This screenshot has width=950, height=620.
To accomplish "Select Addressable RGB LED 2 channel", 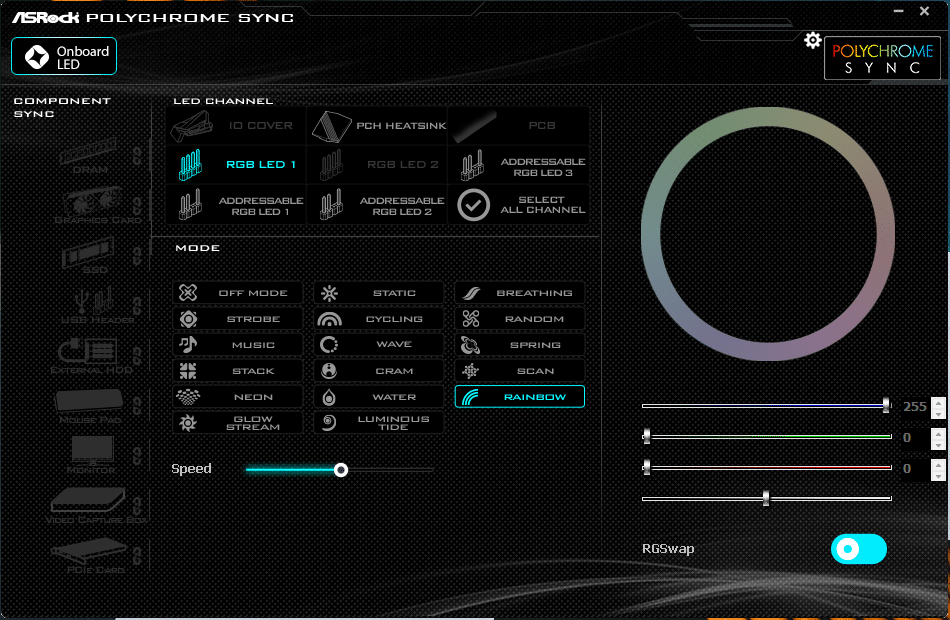I will pyautogui.click(x=377, y=204).
